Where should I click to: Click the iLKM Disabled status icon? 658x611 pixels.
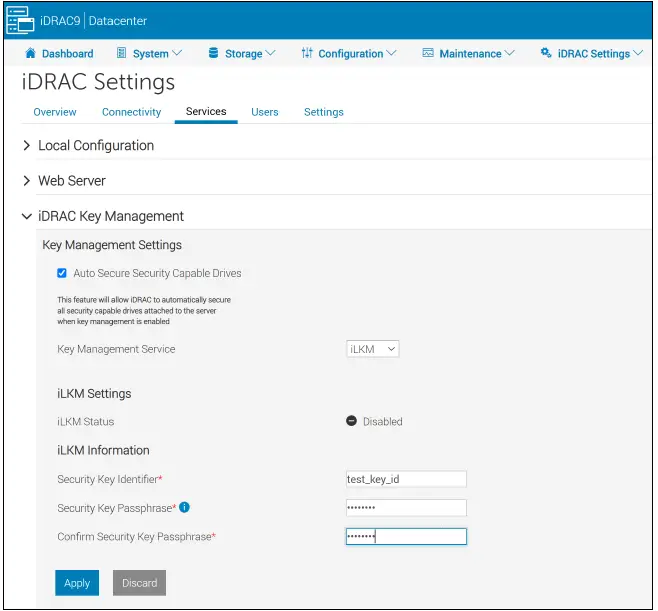351,421
